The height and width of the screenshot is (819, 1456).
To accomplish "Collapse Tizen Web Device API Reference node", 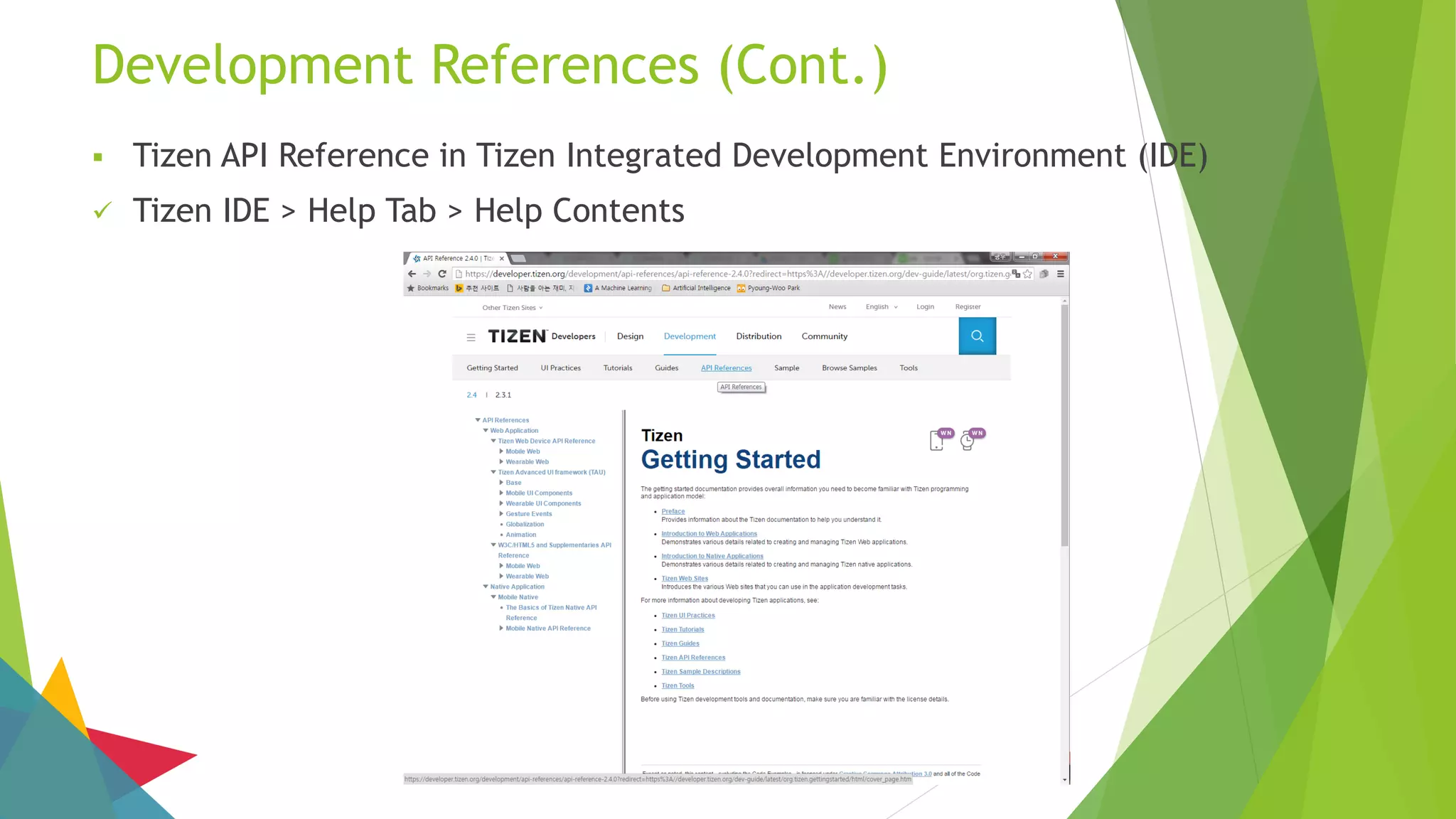I will (x=493, y=441).
